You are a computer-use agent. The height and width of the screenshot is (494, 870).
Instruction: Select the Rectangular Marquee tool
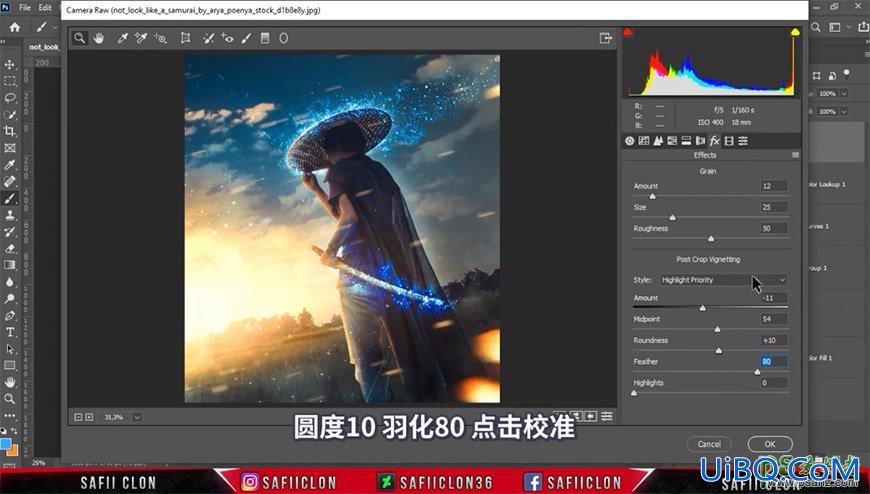9,81
